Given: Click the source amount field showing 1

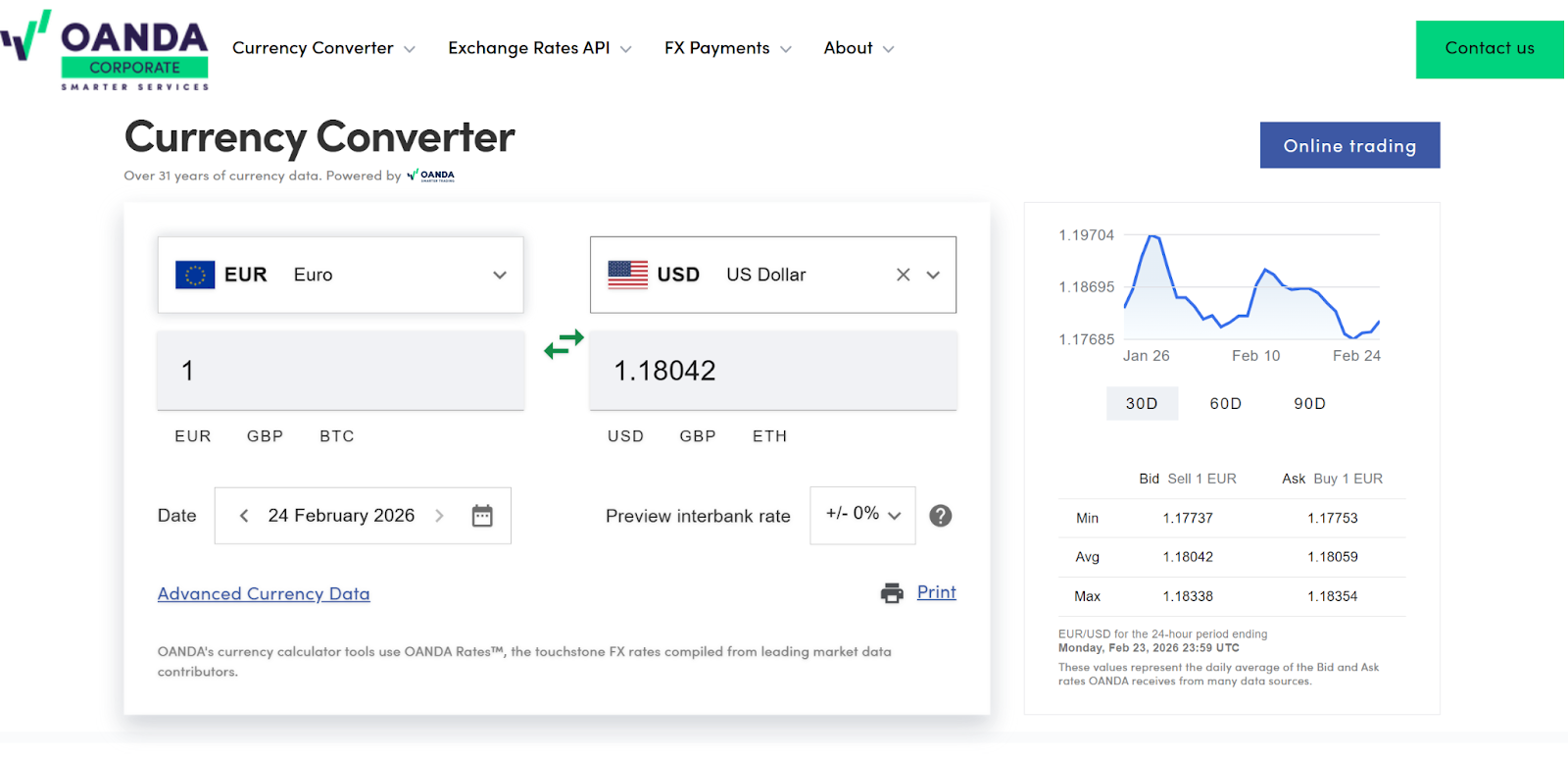Looking at the screenshot, I should tap(340, 371).
